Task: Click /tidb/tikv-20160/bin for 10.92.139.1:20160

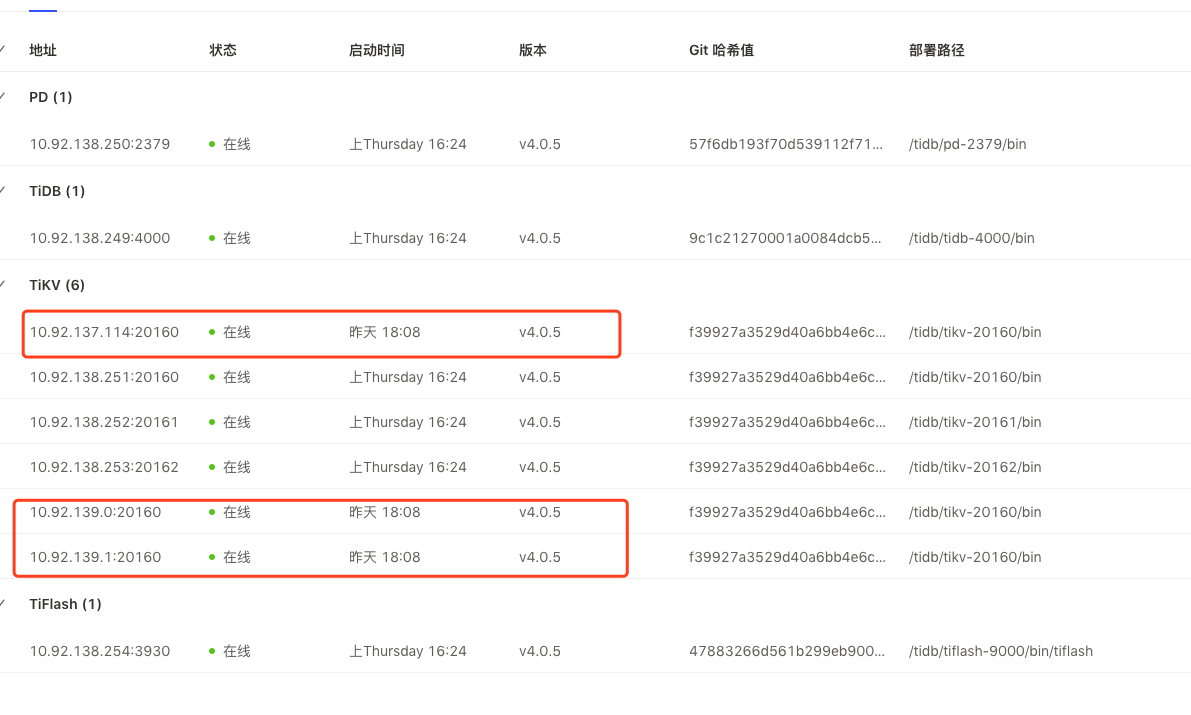Action: tap(975, 557)
